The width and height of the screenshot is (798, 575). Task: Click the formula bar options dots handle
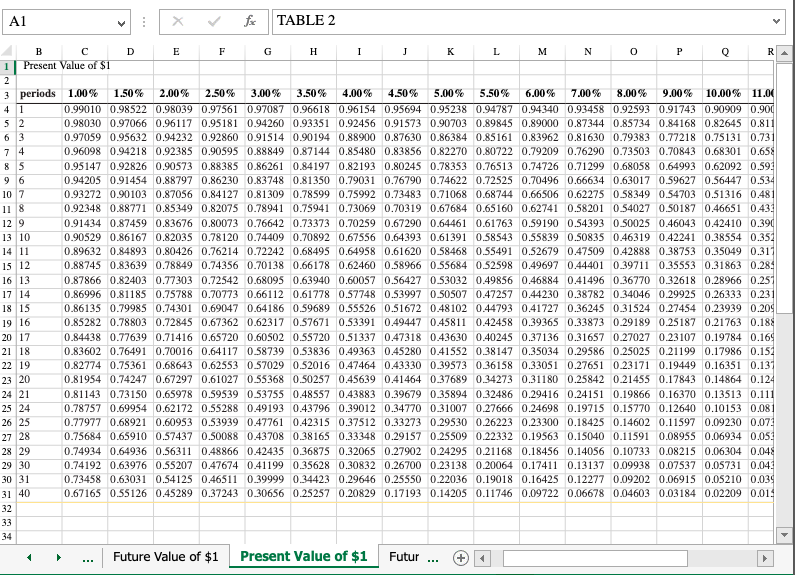(145, 22)
